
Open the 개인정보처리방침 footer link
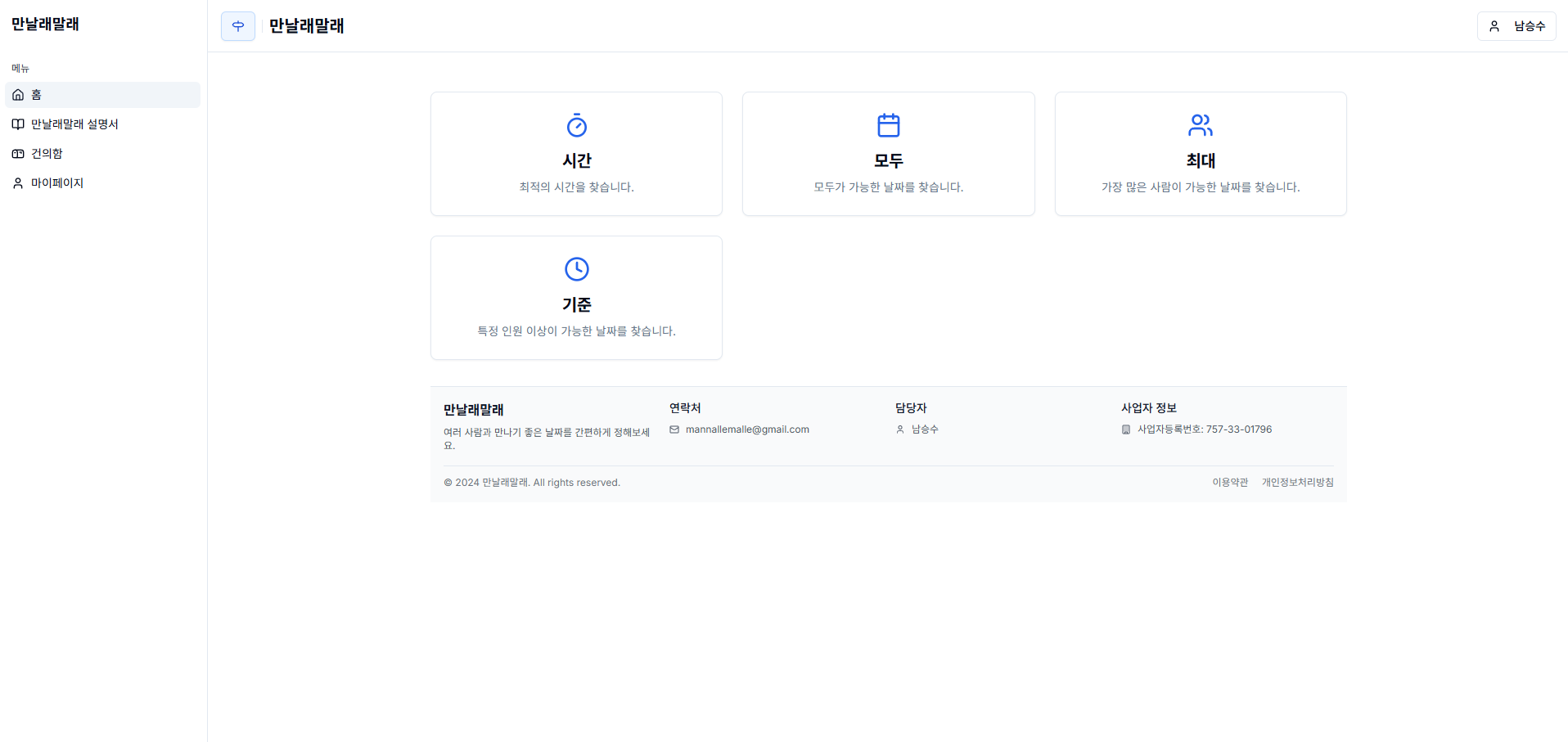[x=1298, y=483]
